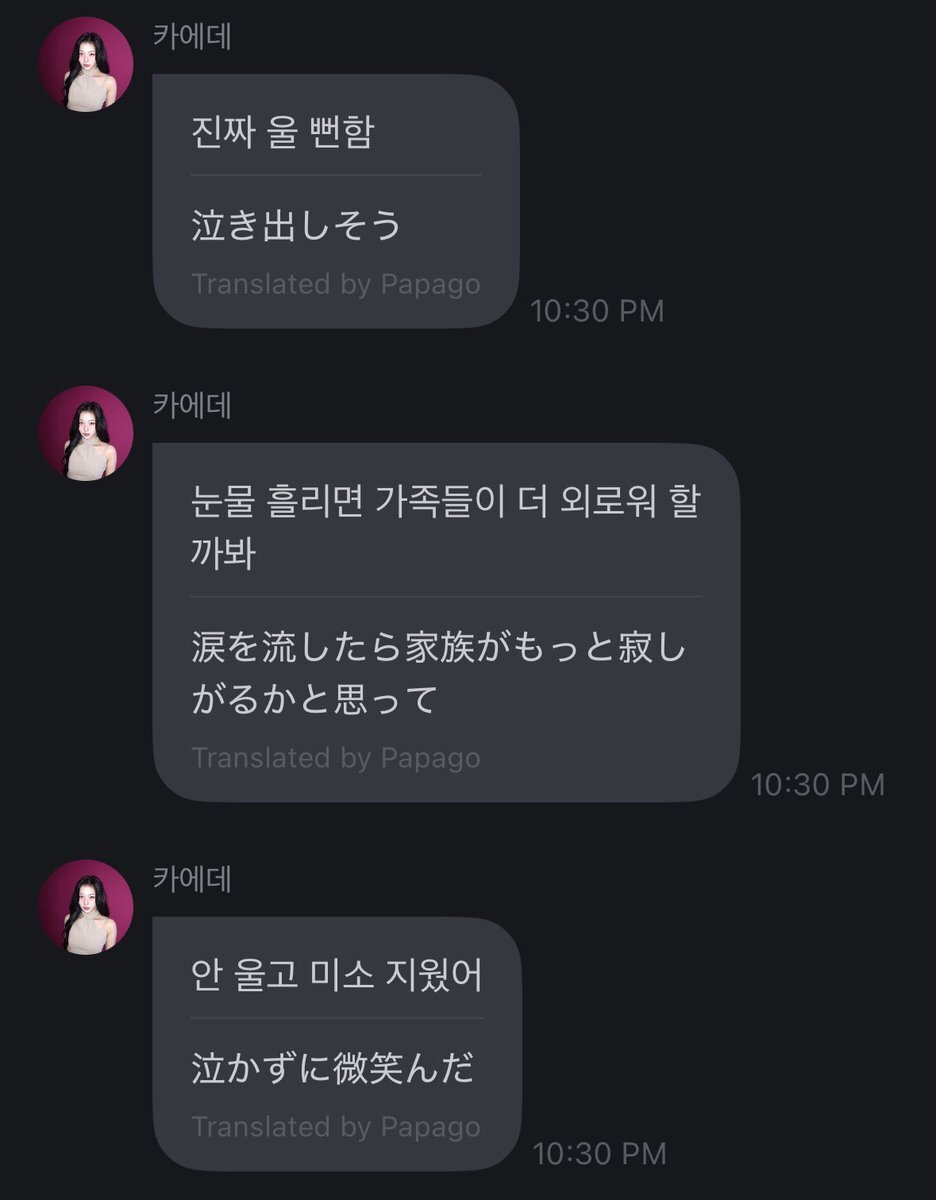Image resolution: width=936 pixels, height=1200 pixels.
Task: Select the Japanese translation 泣き出しそう
Action: point(296,226)
